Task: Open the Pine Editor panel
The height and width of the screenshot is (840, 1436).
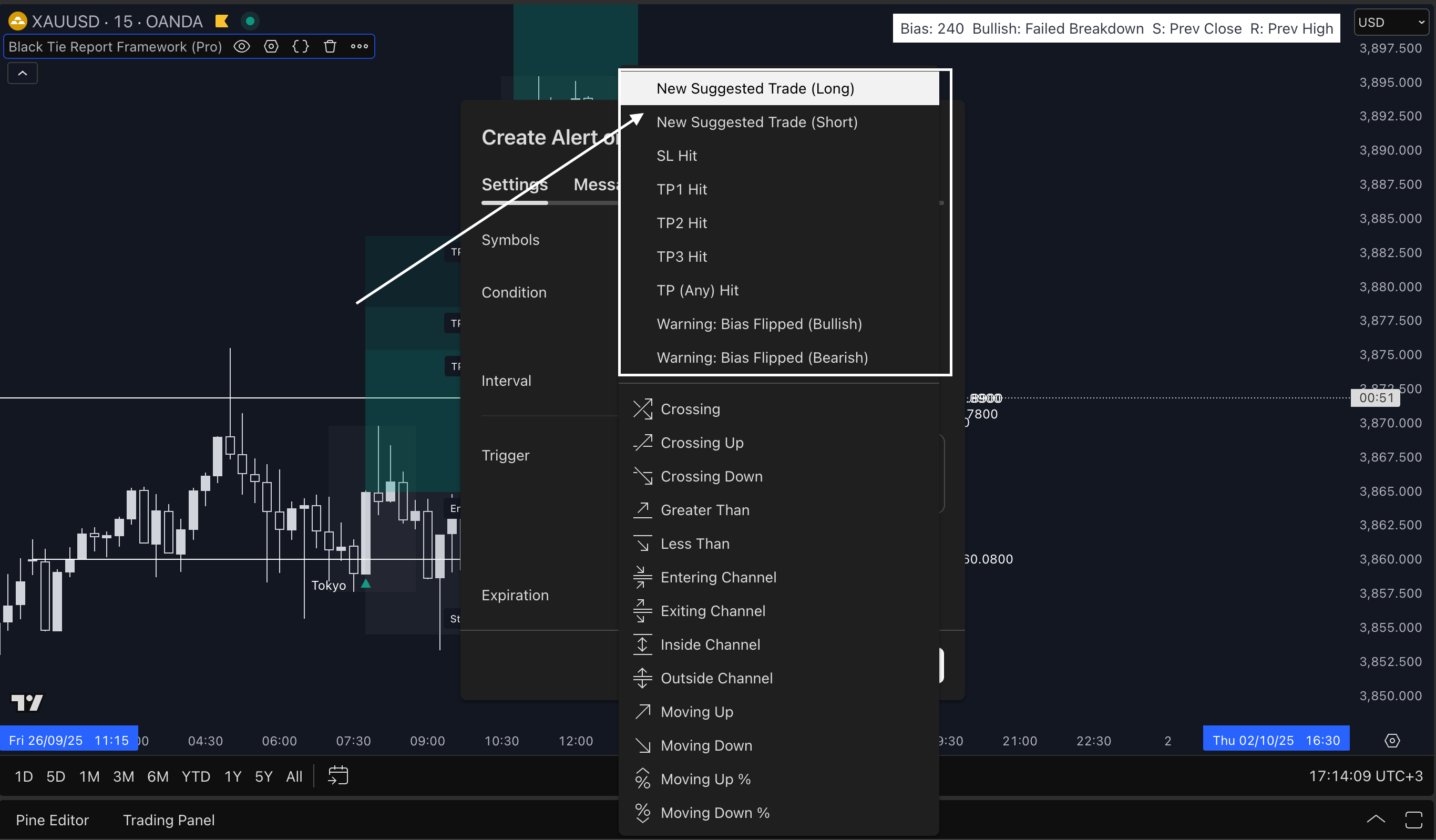Action: point(53,820)
